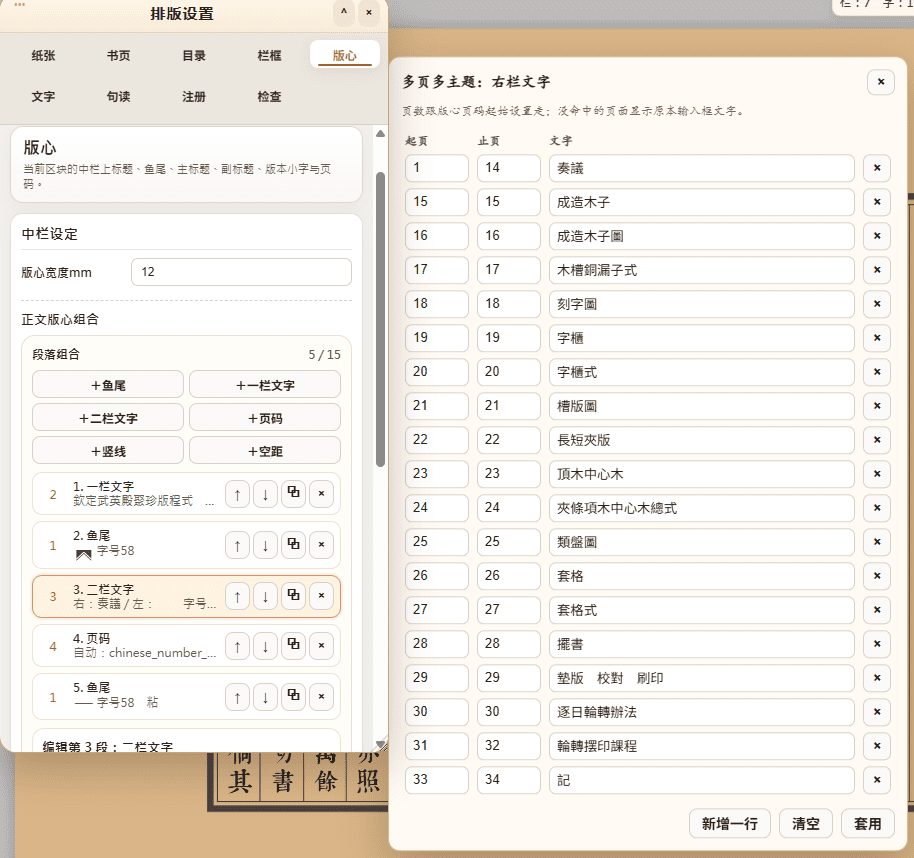Switch to the 书页 tab
The width and height of the screenshot is (914, 858).
[119, 55]
